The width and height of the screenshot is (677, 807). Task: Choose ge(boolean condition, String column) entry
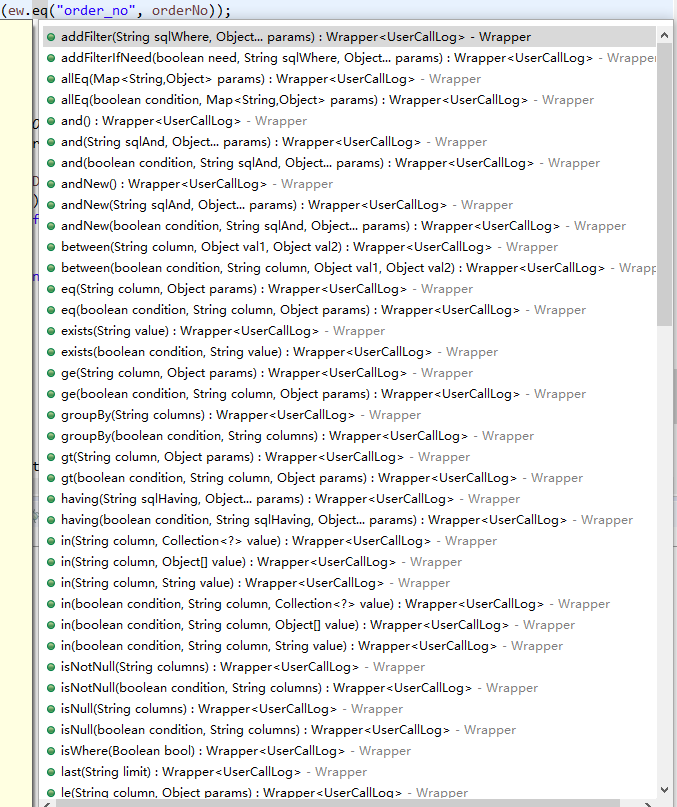tap(349, 394)
